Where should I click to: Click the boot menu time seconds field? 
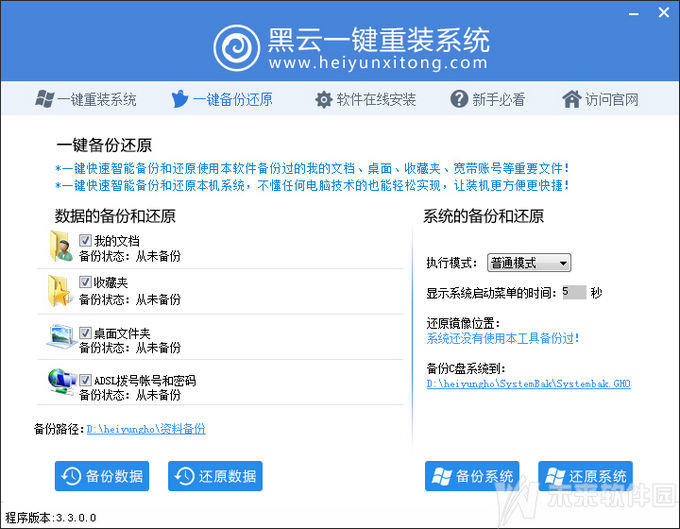(x=573, y=293)
